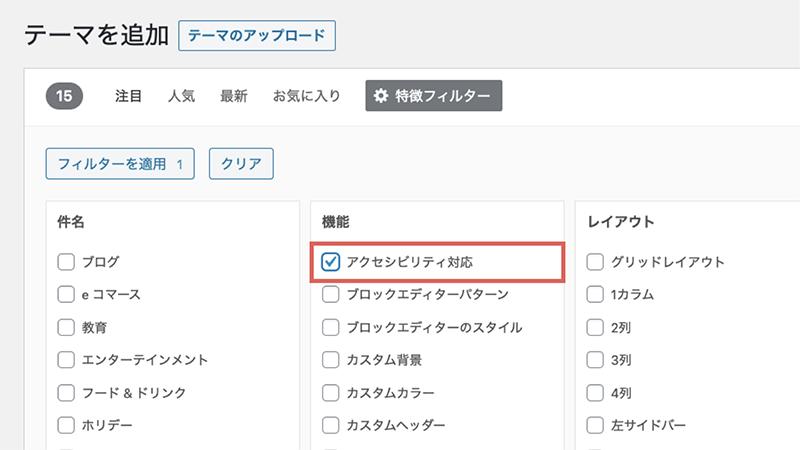Check the ブログ checkbox

pyautogui.click(x=66, y=262)
